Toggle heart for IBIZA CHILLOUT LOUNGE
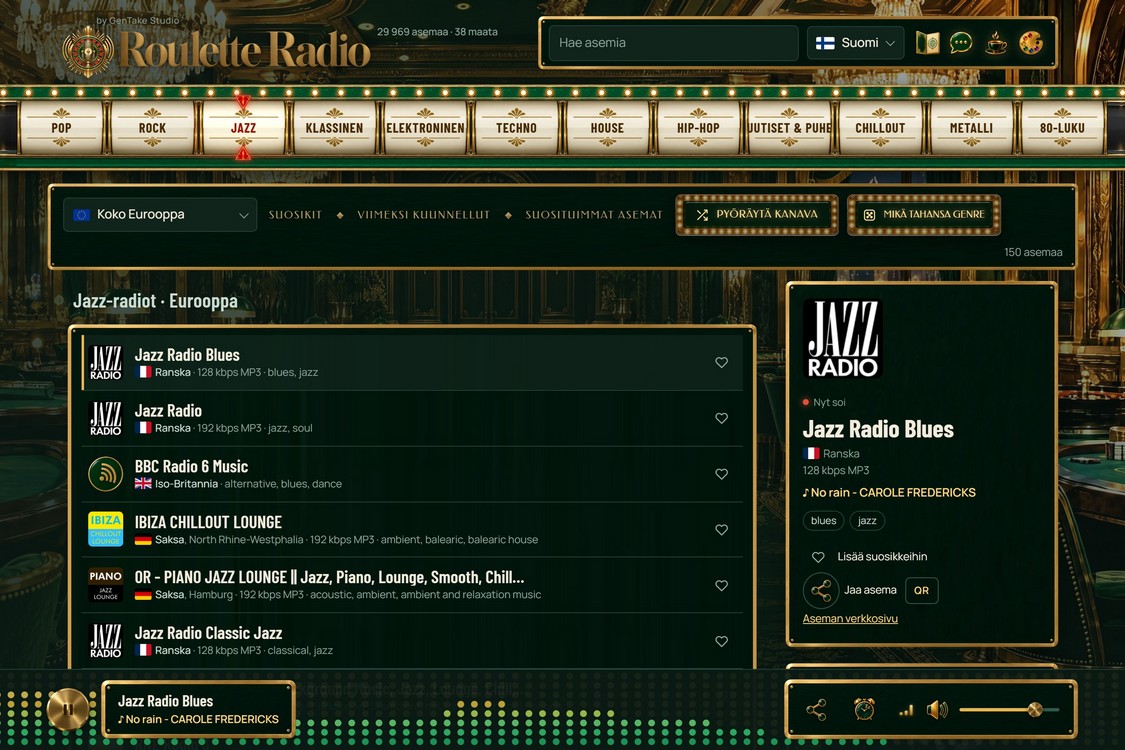 [x=722, y=530]
